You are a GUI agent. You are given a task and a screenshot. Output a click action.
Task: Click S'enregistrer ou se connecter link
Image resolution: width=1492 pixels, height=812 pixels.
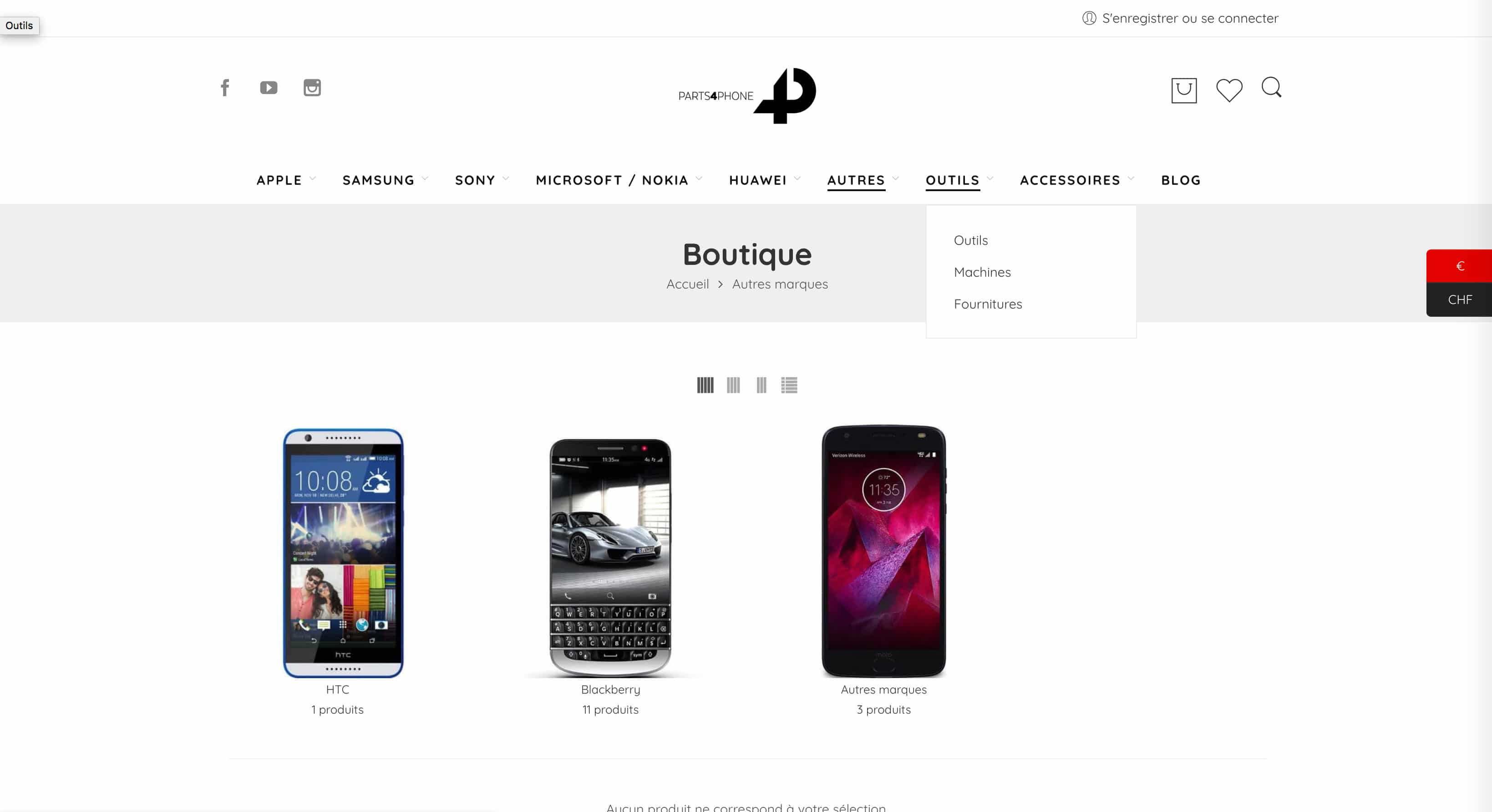[x=1190, y=18]
